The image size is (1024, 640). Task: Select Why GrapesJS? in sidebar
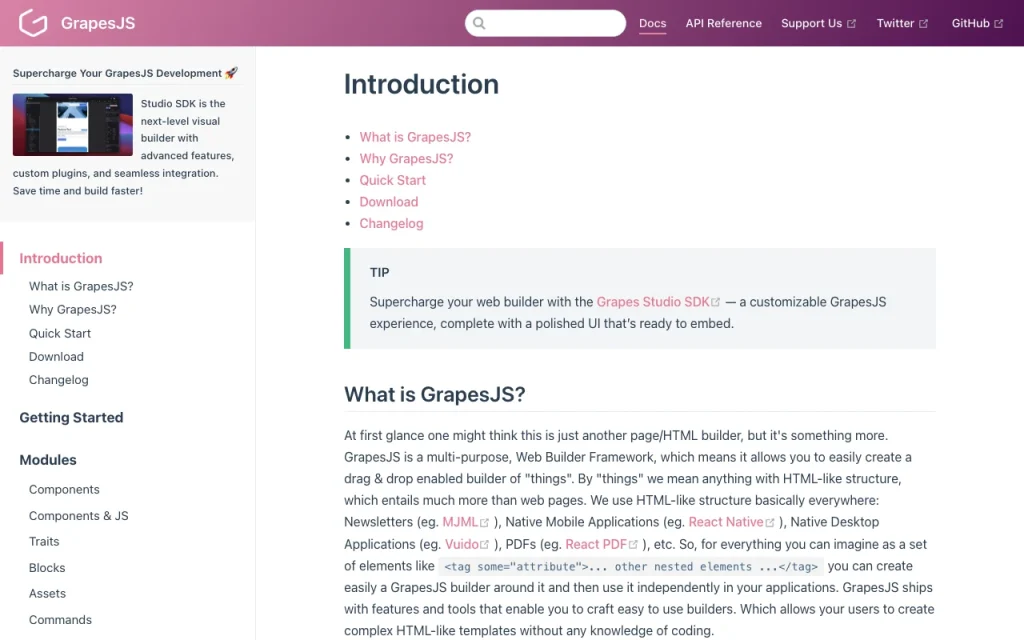coord(72,310)
